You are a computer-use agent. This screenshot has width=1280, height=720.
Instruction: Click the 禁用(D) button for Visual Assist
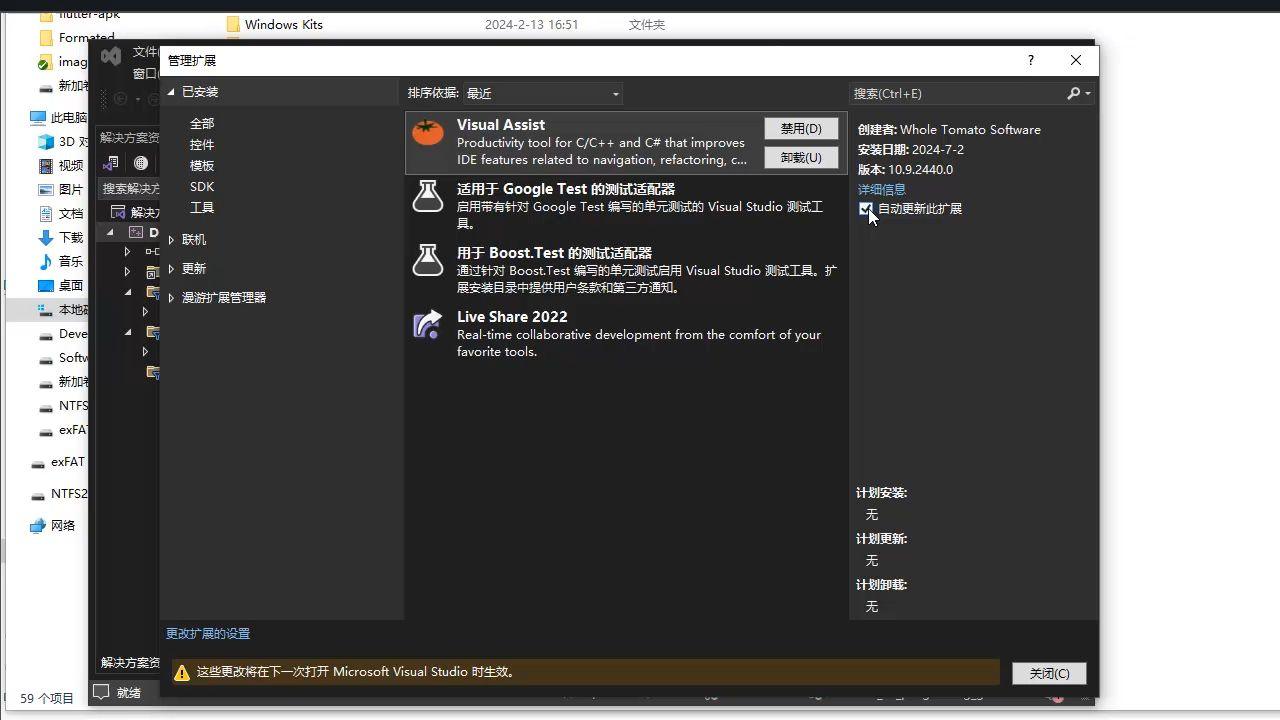point(801,128)
